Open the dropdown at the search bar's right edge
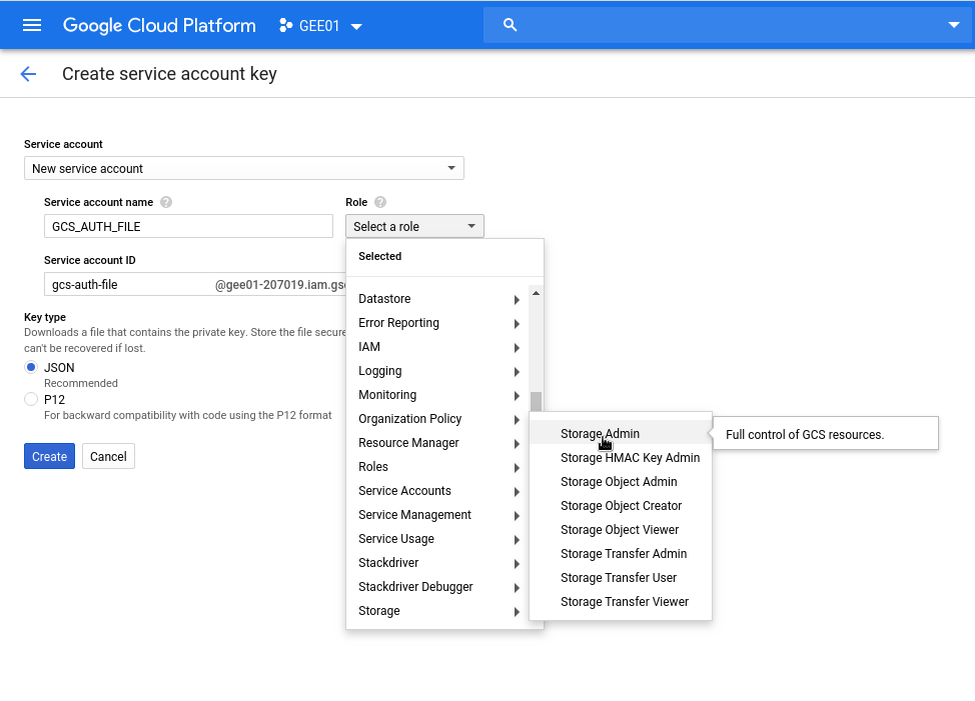The image size is (975, 701). 953,24
